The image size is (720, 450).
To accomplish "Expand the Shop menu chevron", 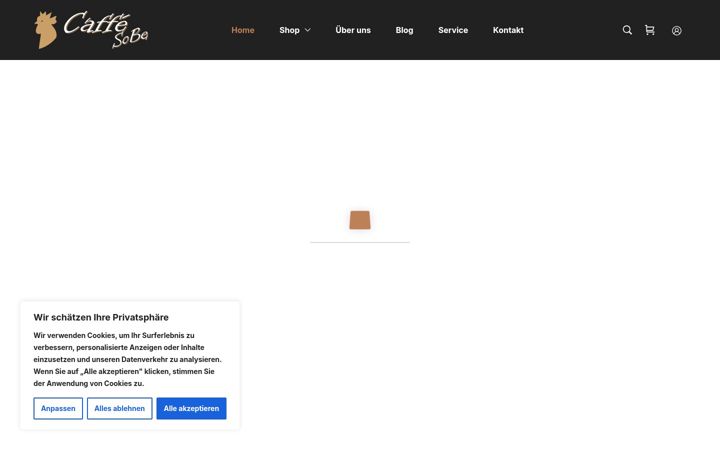I will 308,30.
